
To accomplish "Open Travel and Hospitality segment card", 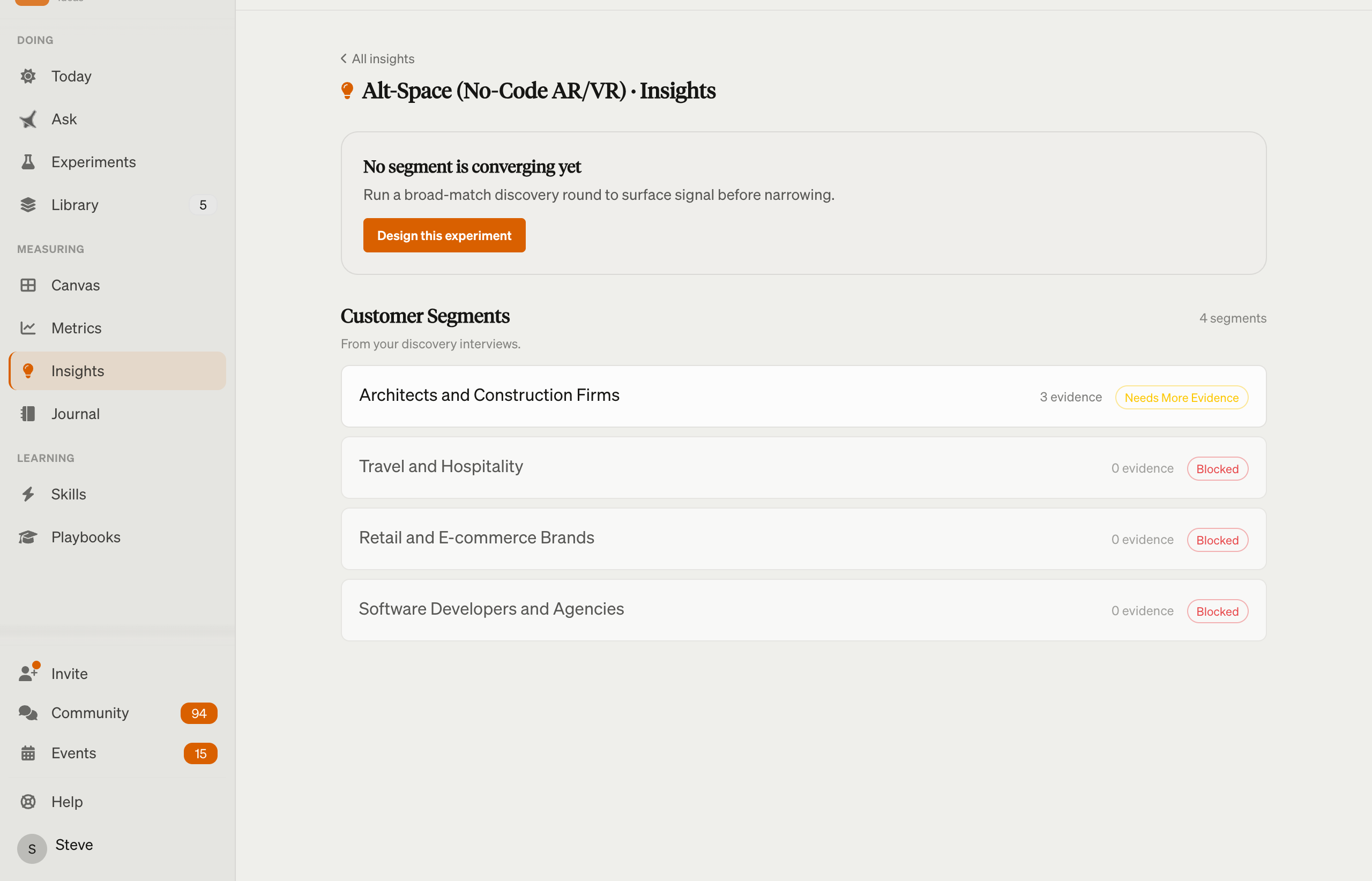I will 803,467.
